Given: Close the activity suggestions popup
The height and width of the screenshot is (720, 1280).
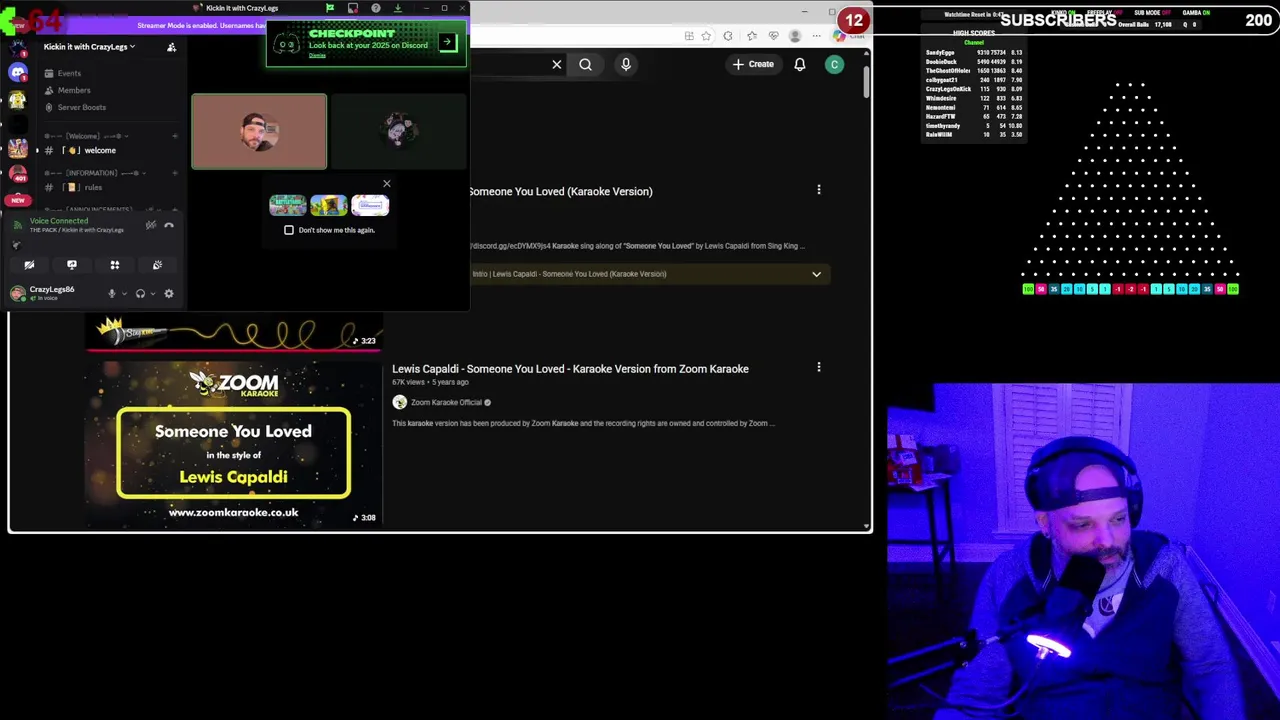Looking at the screenshot, I should pyautogui.click(x=387, y=184).
